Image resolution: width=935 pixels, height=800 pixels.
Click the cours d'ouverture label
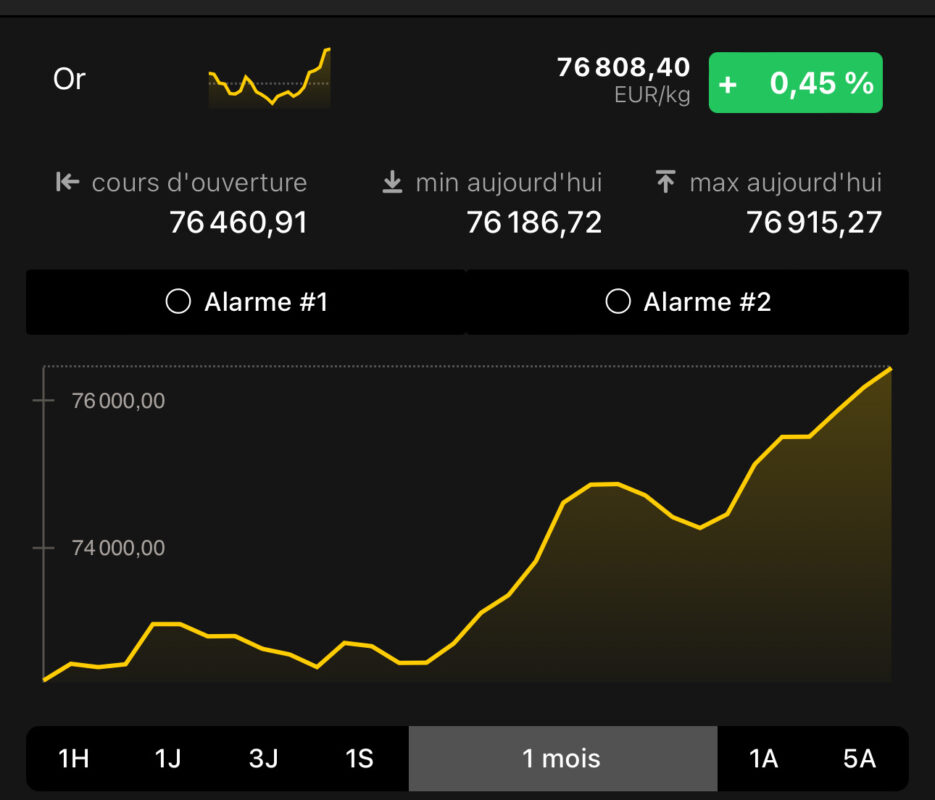point(199,182)
